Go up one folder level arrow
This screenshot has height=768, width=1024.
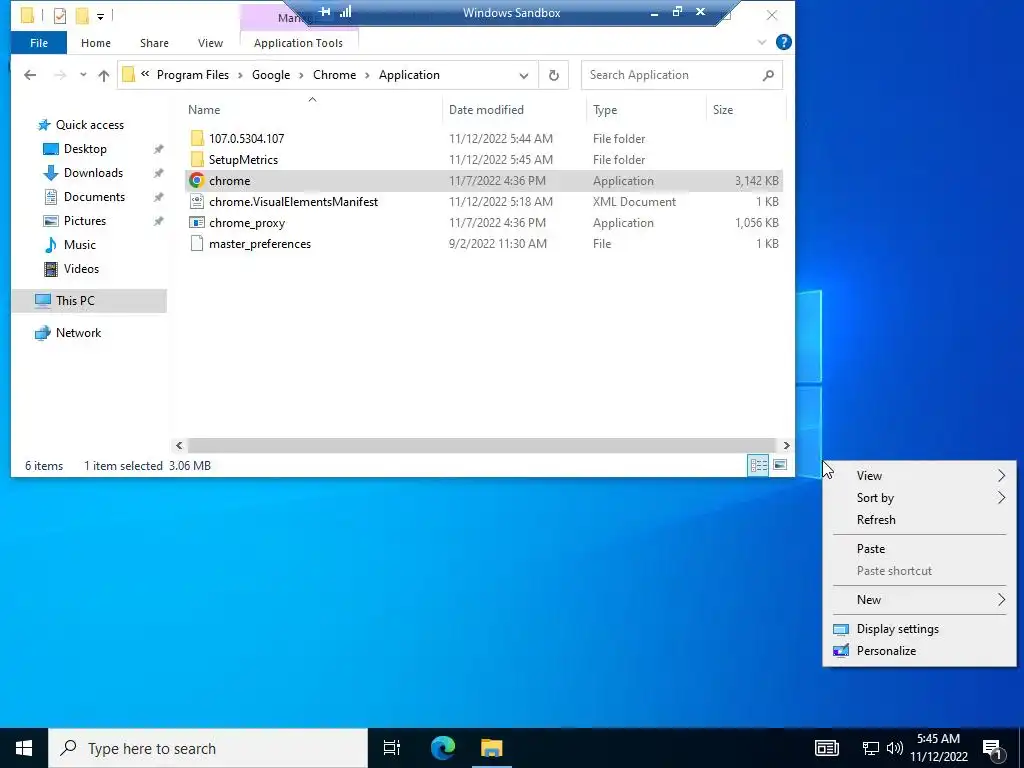tap(103, 75)
